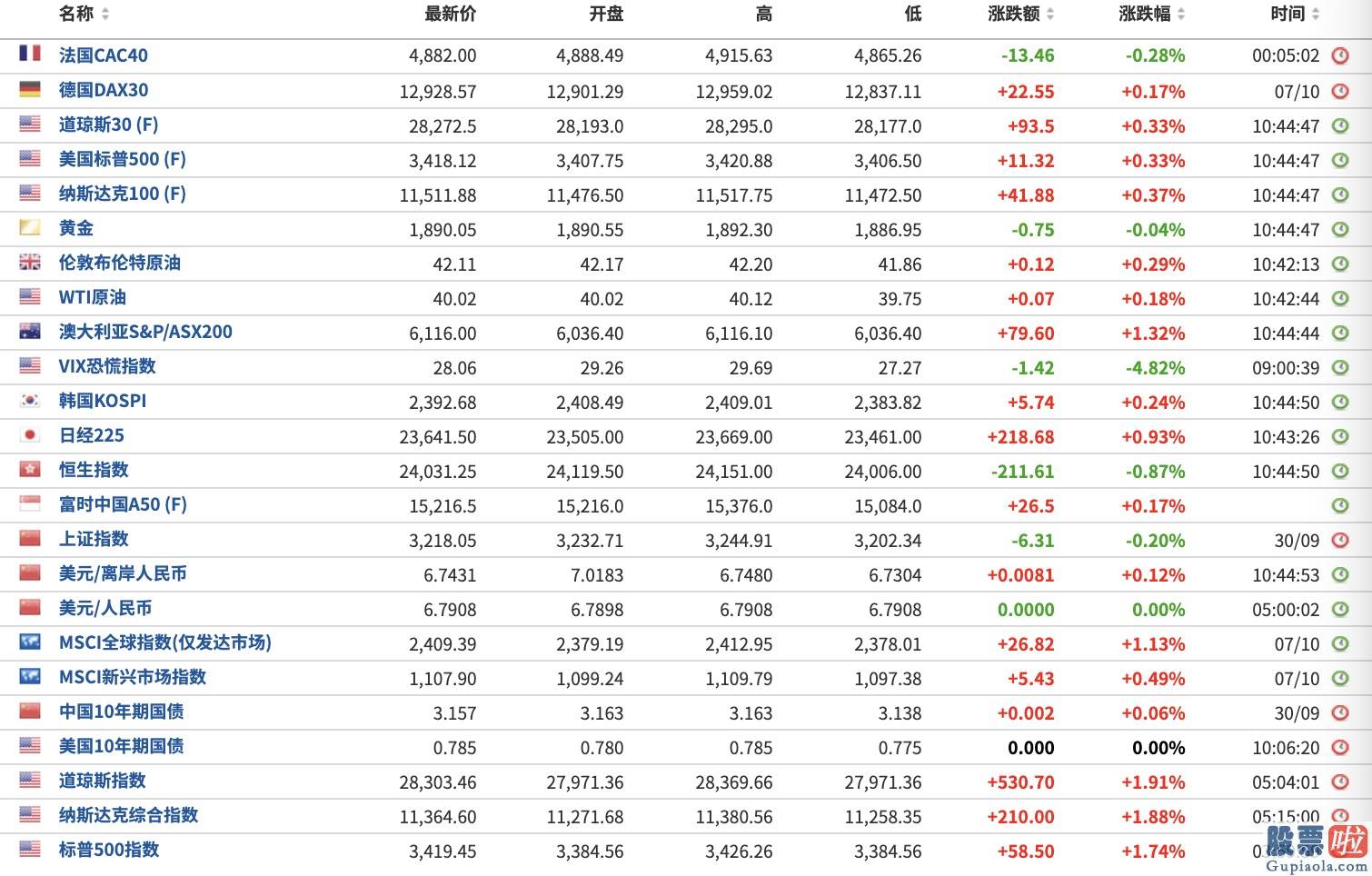The width and height of the screenshot is (1372, 876).
Task: Click the Singapore flag icon beside 富时中国A50
Action: 30,503
